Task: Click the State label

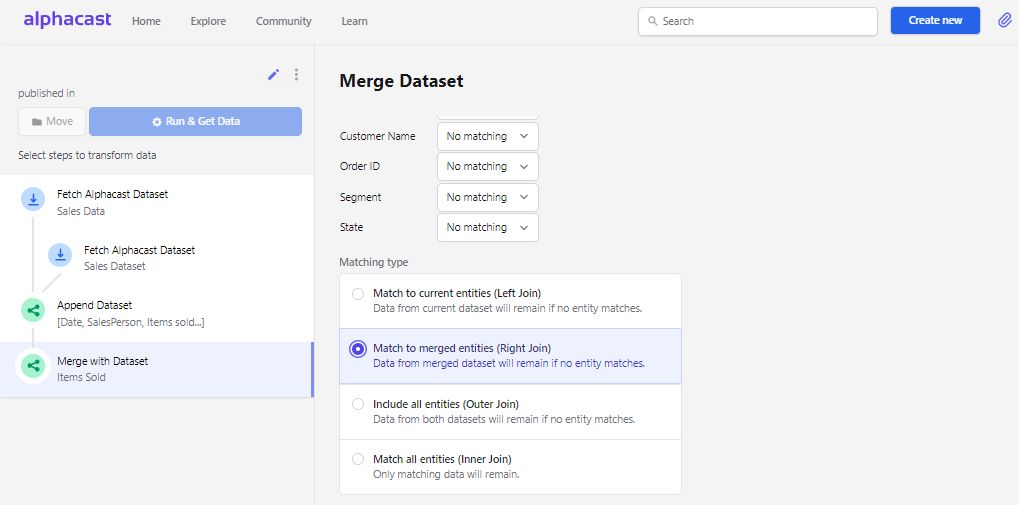Action: [352, 227]
